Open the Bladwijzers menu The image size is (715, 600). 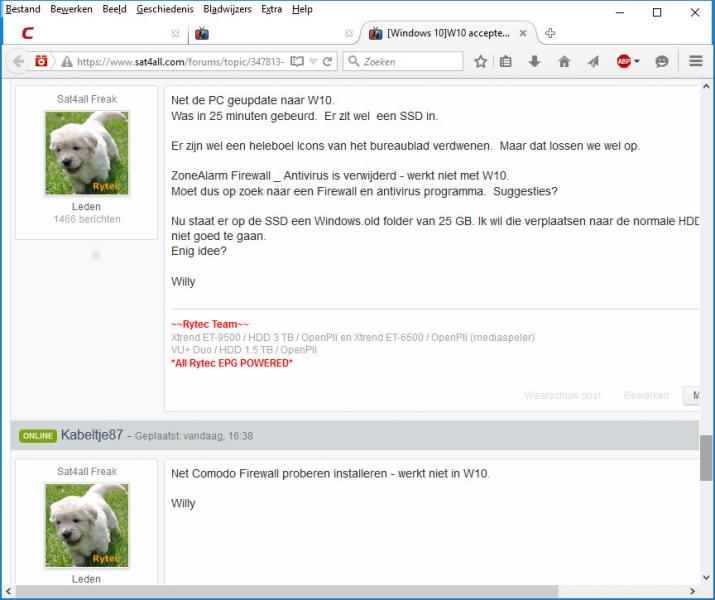(227, 9)
